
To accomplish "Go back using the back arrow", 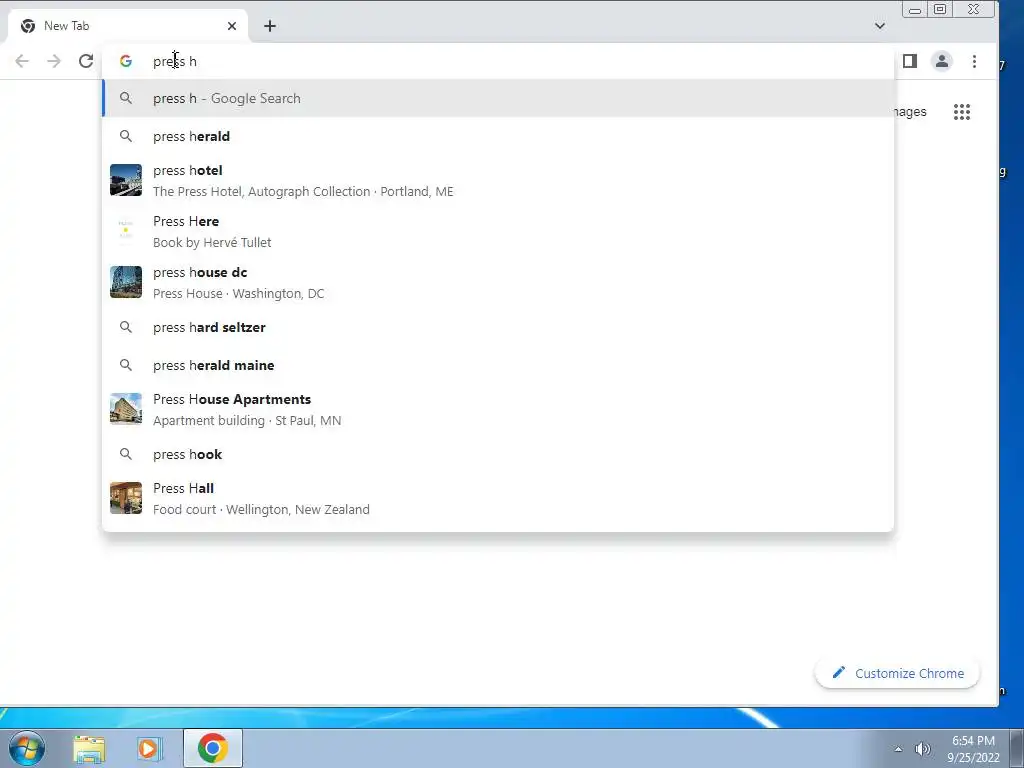I will 22,61.
